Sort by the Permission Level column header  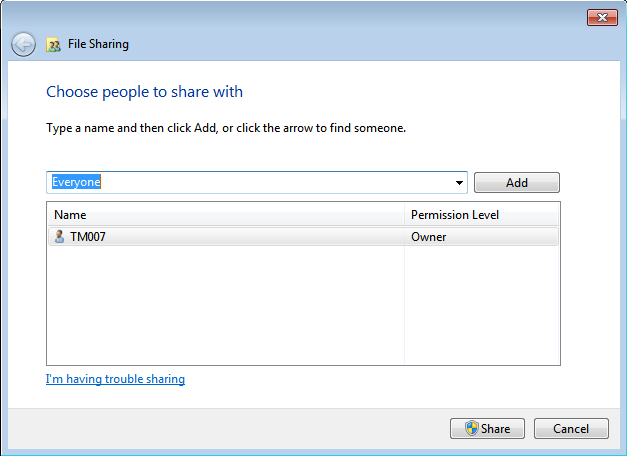pyautogui.click(x=480, y=215)
